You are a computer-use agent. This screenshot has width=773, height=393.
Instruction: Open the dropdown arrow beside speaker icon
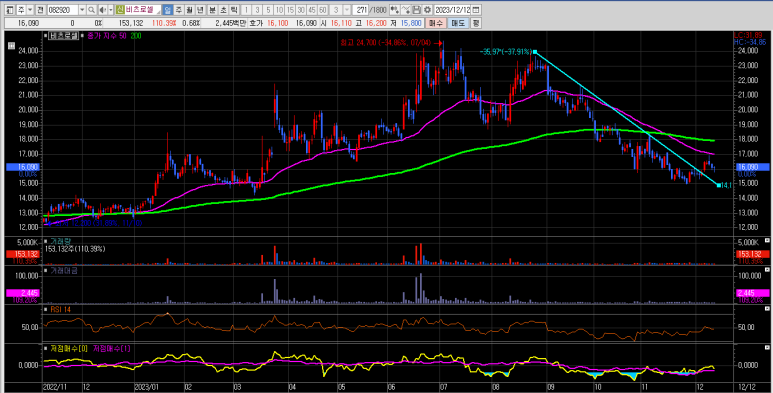coord(111,10)
